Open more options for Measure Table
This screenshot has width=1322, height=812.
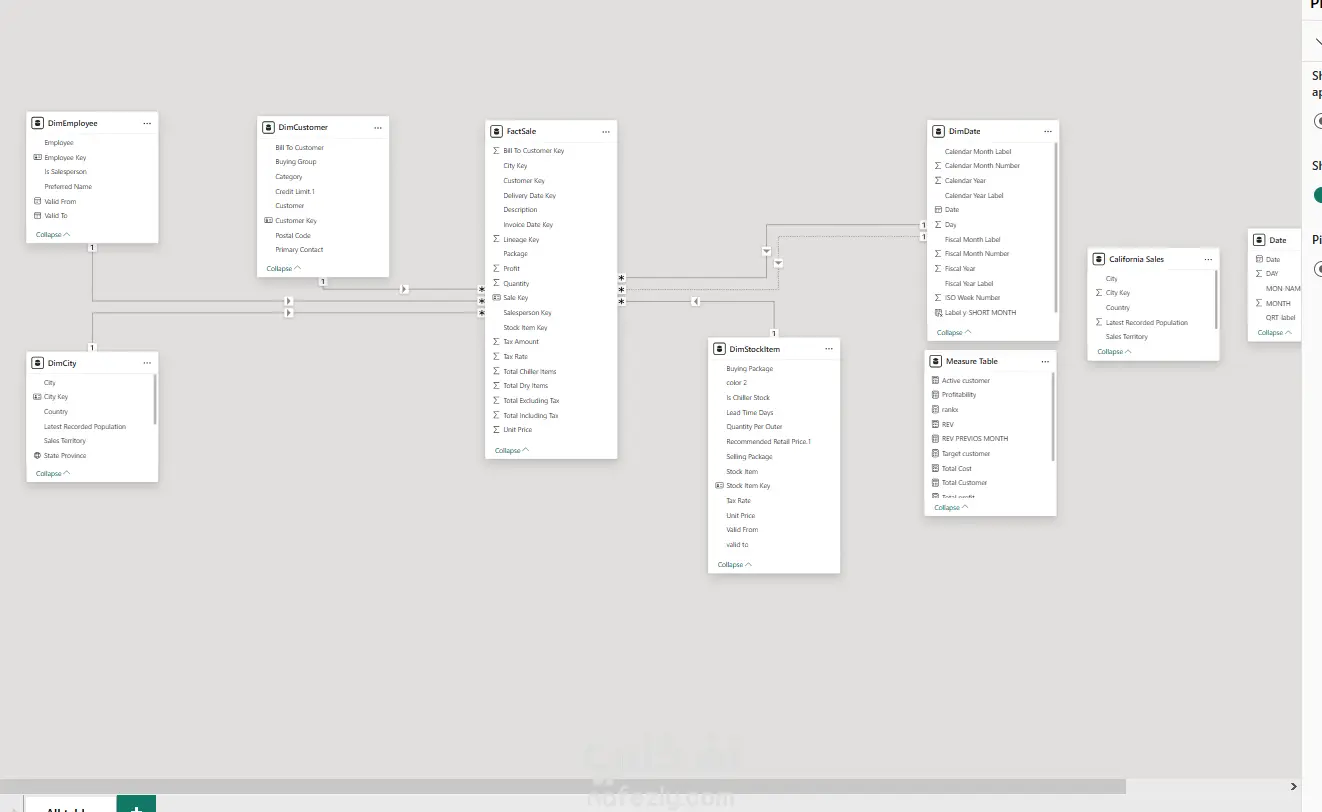(1045, 361)
